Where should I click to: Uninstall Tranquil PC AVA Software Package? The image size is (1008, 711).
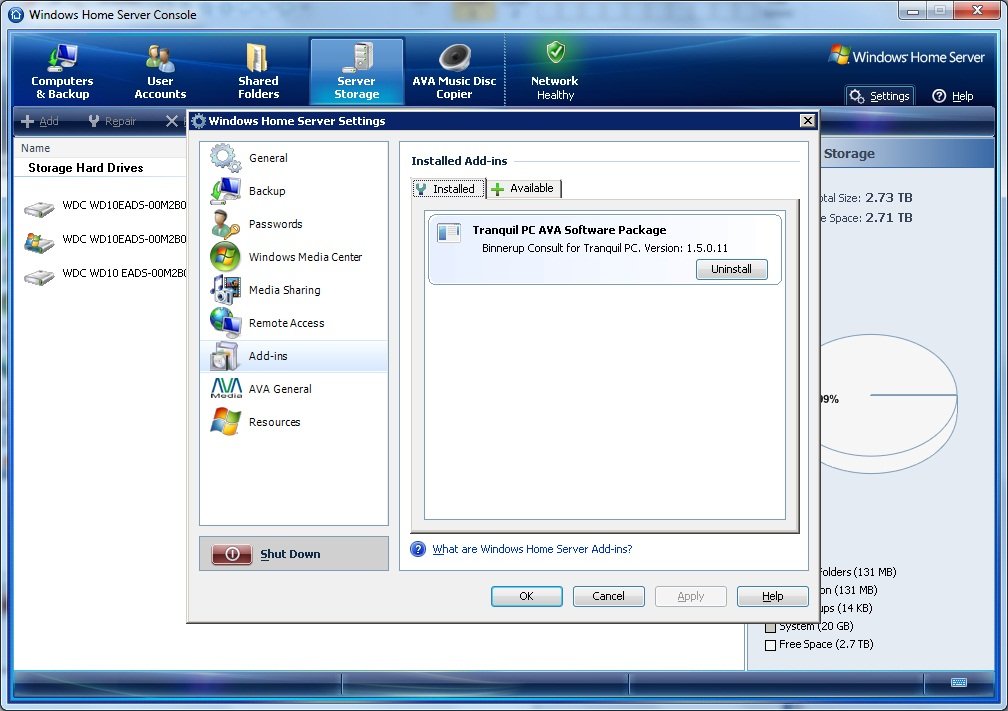(732, 269)
